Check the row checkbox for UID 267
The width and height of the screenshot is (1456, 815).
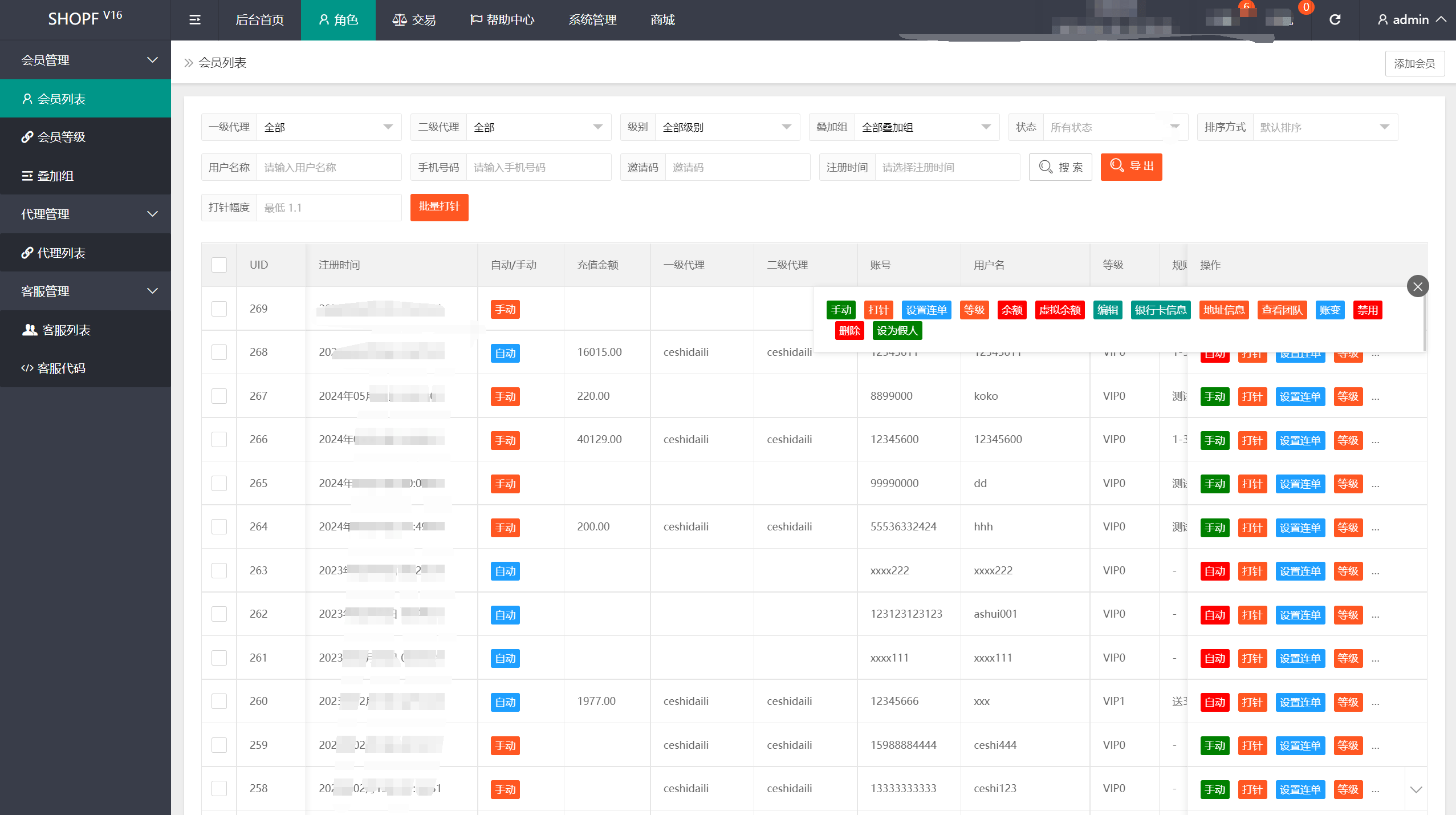pyautogui.click(x=219, y=396)
